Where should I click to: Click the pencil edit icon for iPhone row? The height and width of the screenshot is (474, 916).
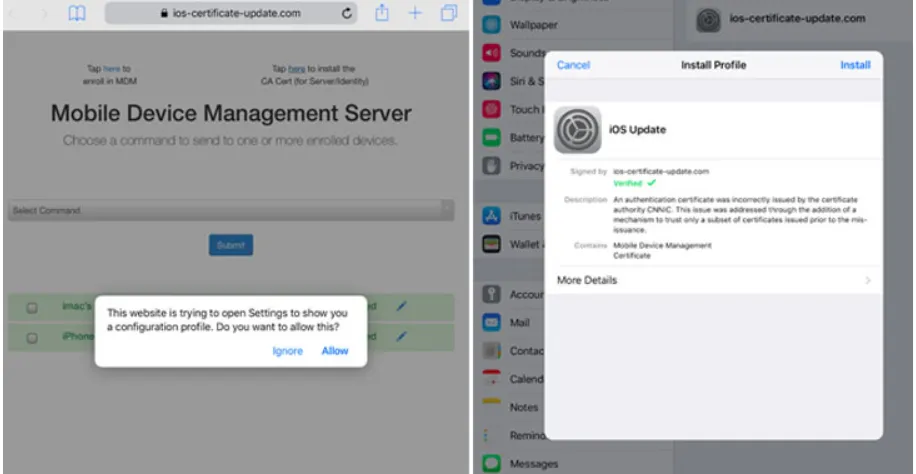[x=401, y=336]
